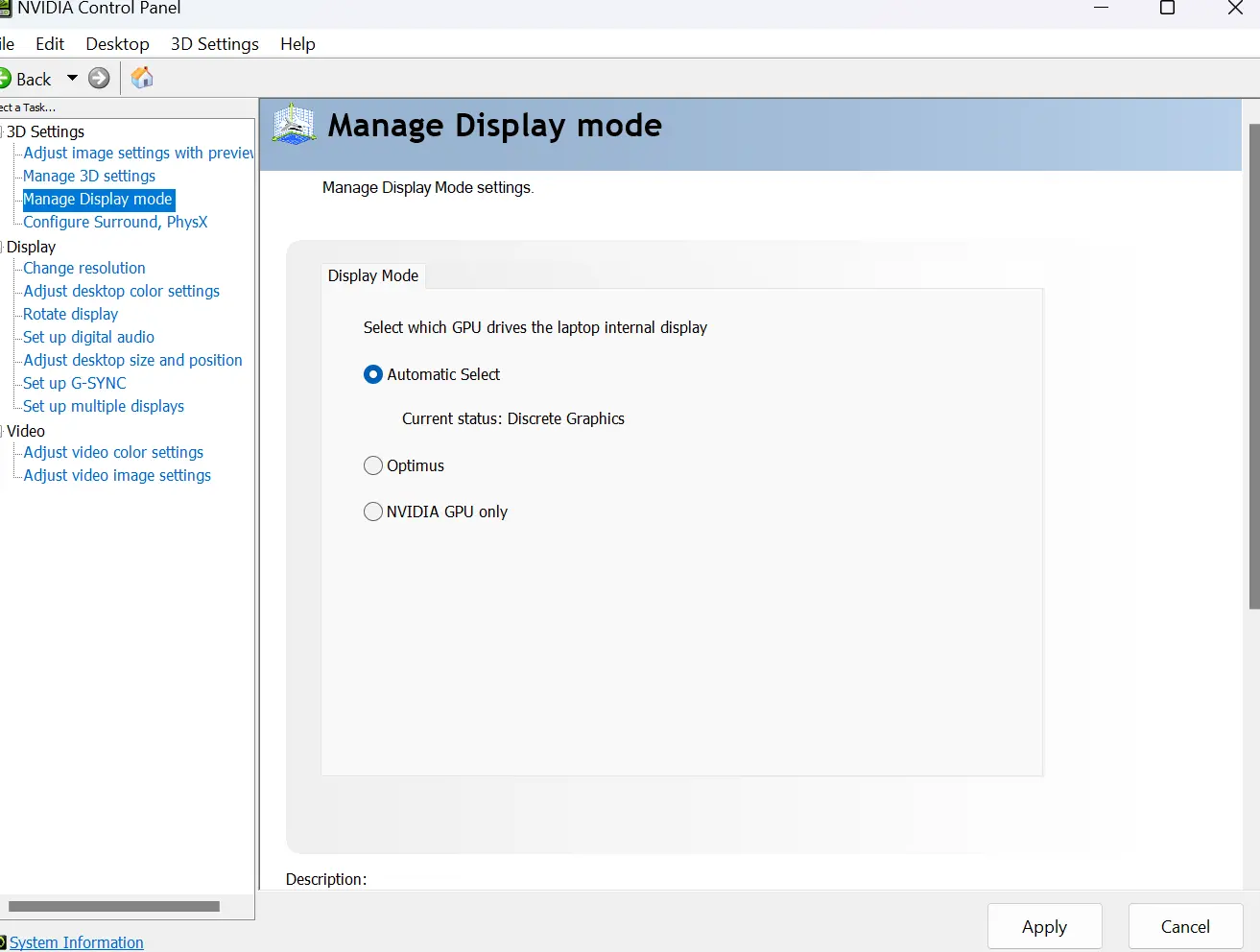Select Manage Display mode in the task tree
The height and width of the screenshot is (952, 1260).
98,199
